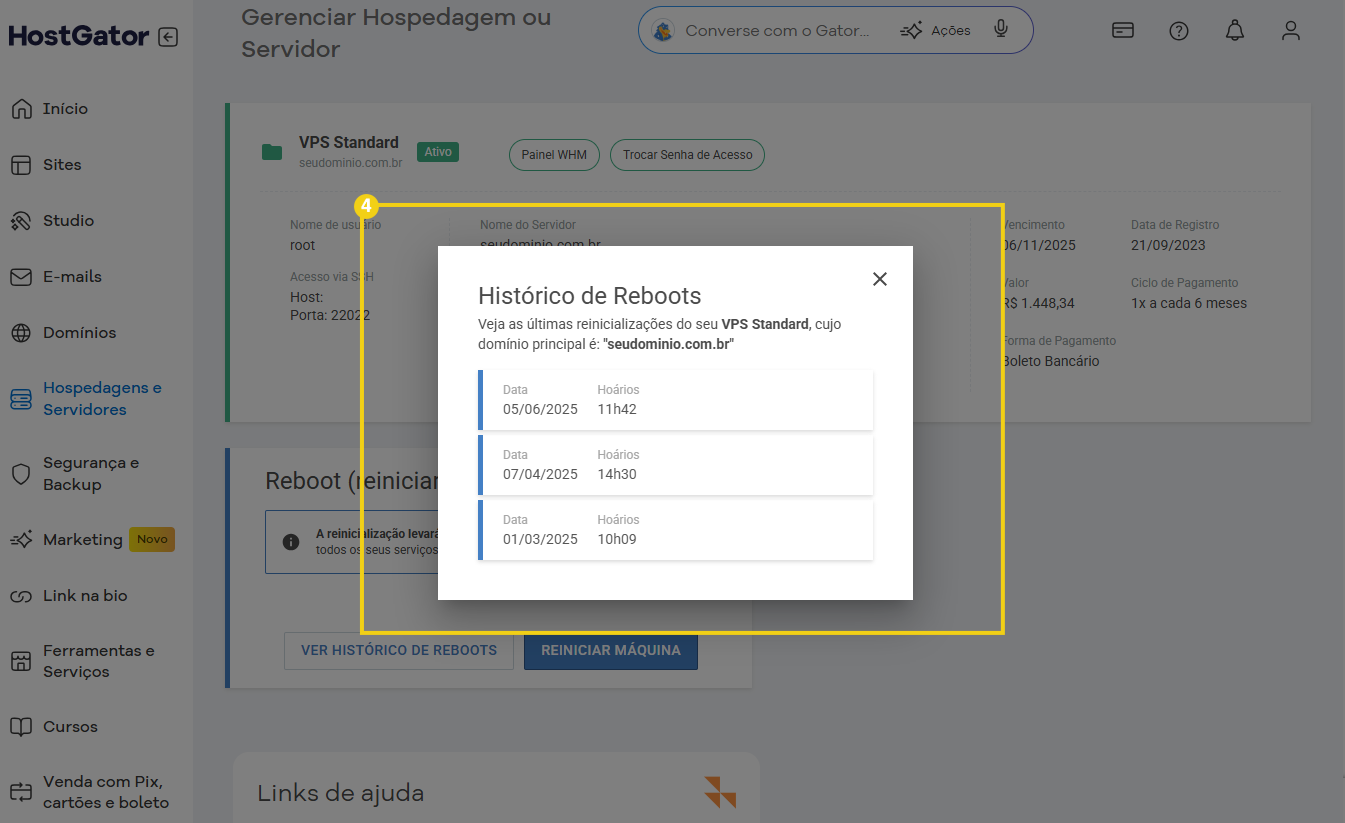Click the 10h09 reboot time

617,539
